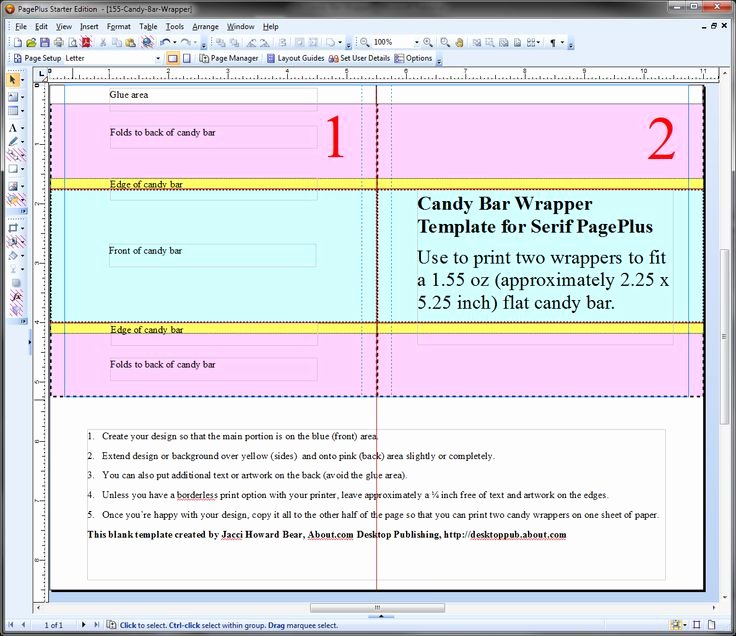Click the ruler origin L tab marker

click(x=41, y=74)
